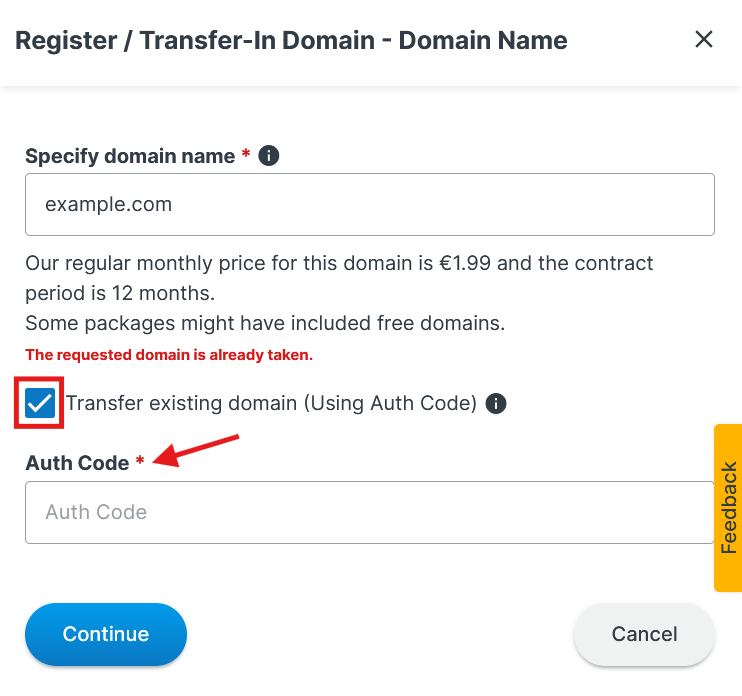
Task: Open the yellow Feedback side tab
Action: (x=728, y=508)
